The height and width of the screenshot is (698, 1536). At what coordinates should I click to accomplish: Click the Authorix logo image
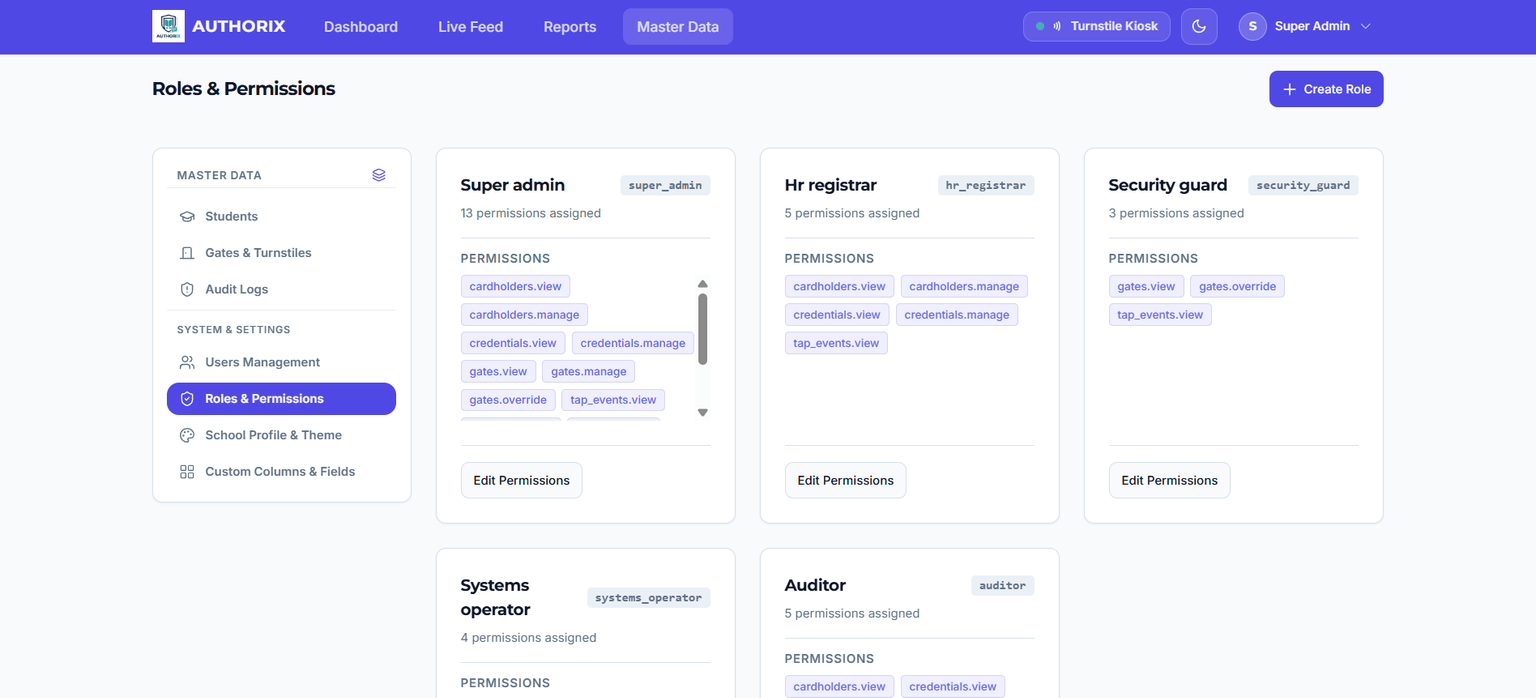coord(168,26)
